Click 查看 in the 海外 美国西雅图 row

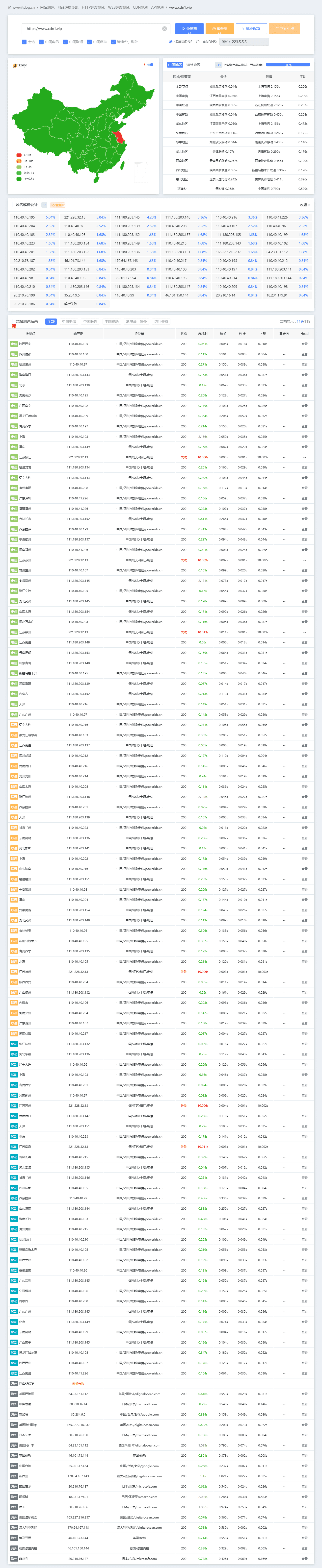304,1394
